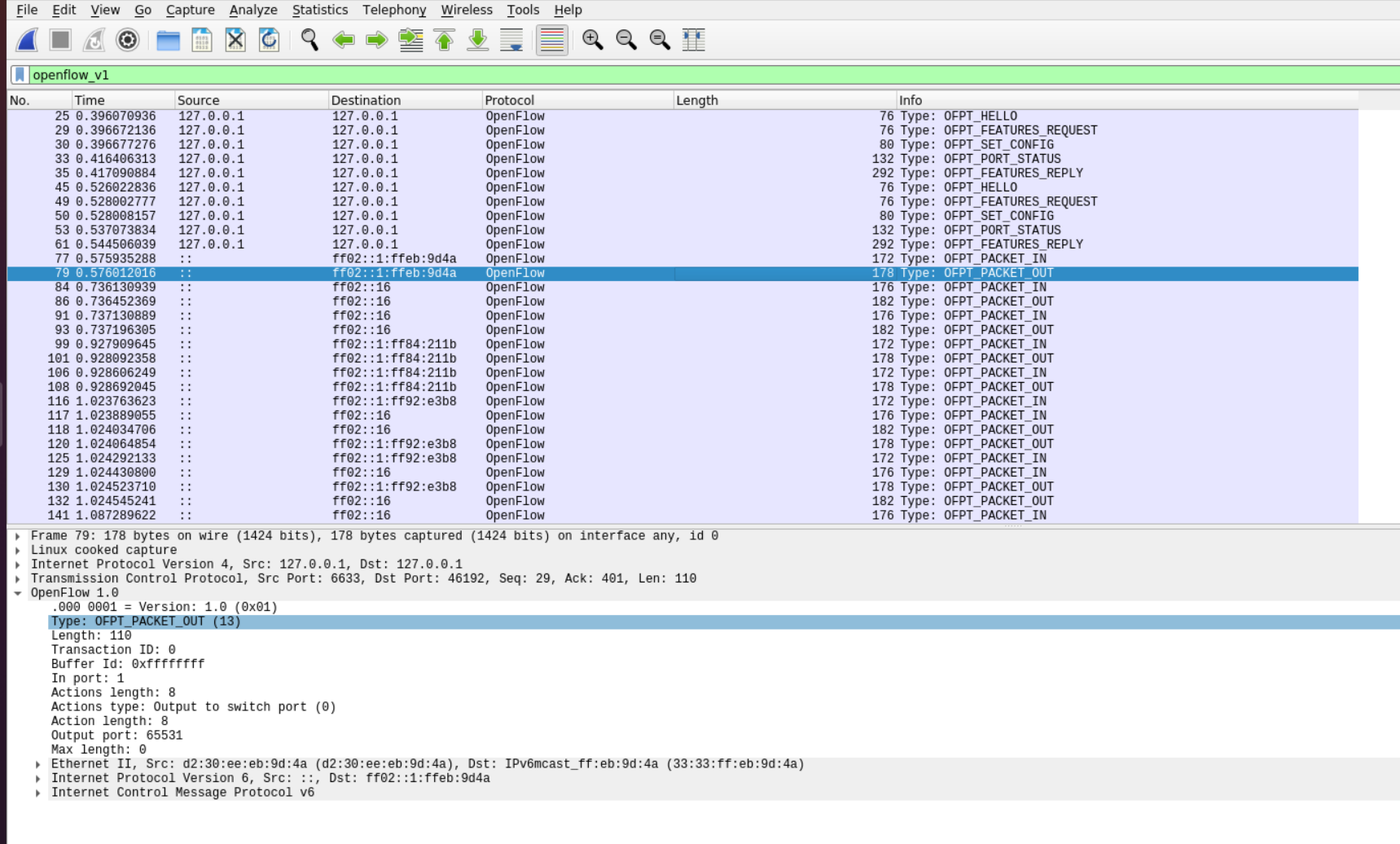Close this capture file
Viewport: 1400px width, 844px height.
235,40
